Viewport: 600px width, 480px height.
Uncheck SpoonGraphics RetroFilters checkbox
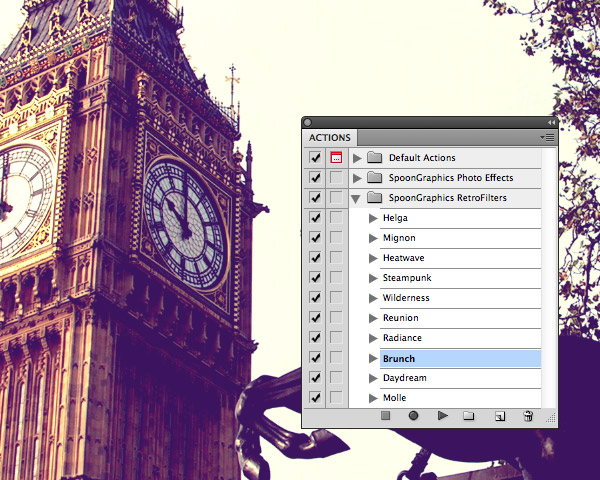point(315,198)
